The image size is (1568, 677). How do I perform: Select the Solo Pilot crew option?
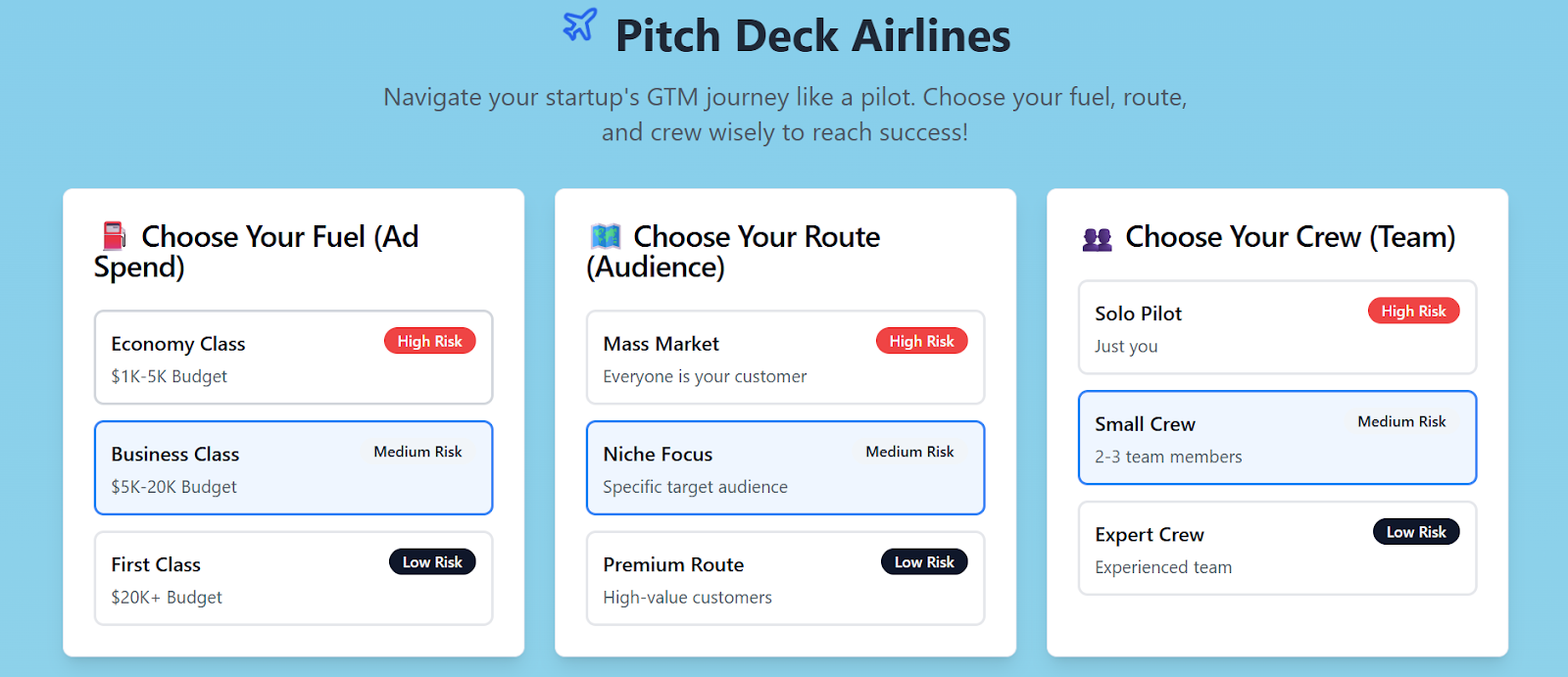tap(1277, 327)
